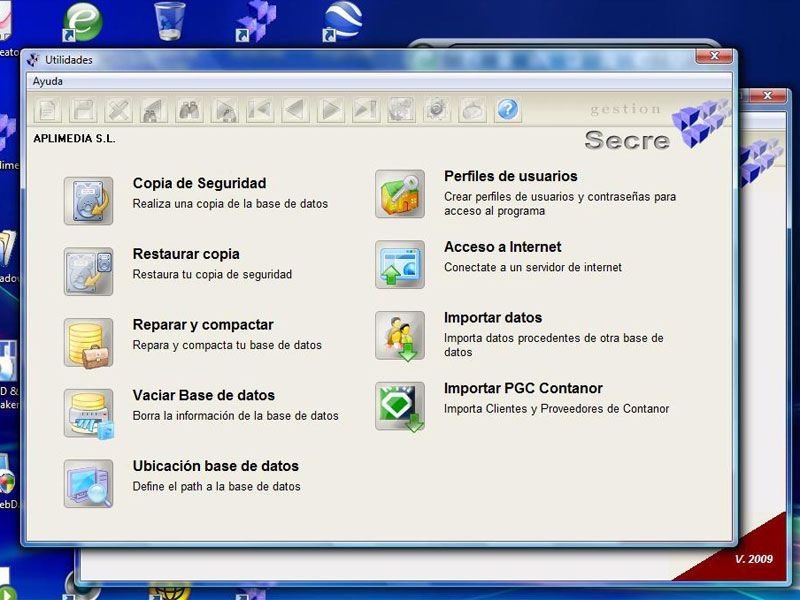Click text 'Importa datos procedentes de otra base de datos'

[x=554, y=345]
